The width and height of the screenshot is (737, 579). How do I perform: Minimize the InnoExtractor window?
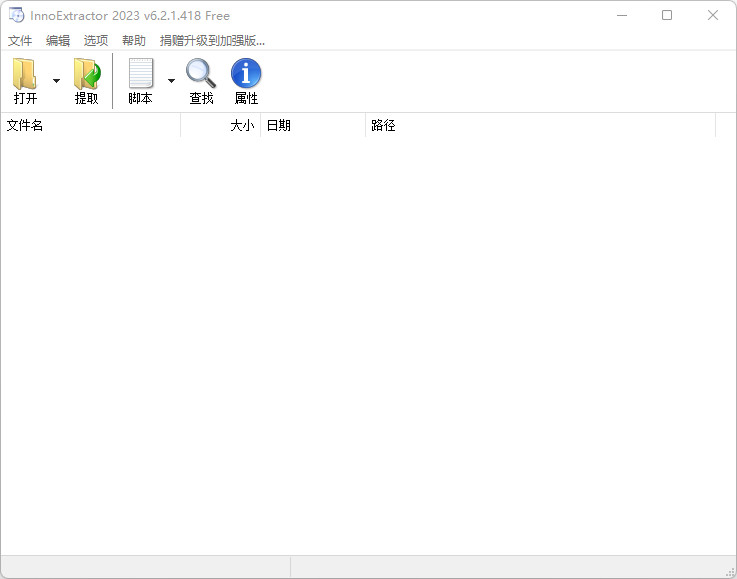(x=622, y=16)
